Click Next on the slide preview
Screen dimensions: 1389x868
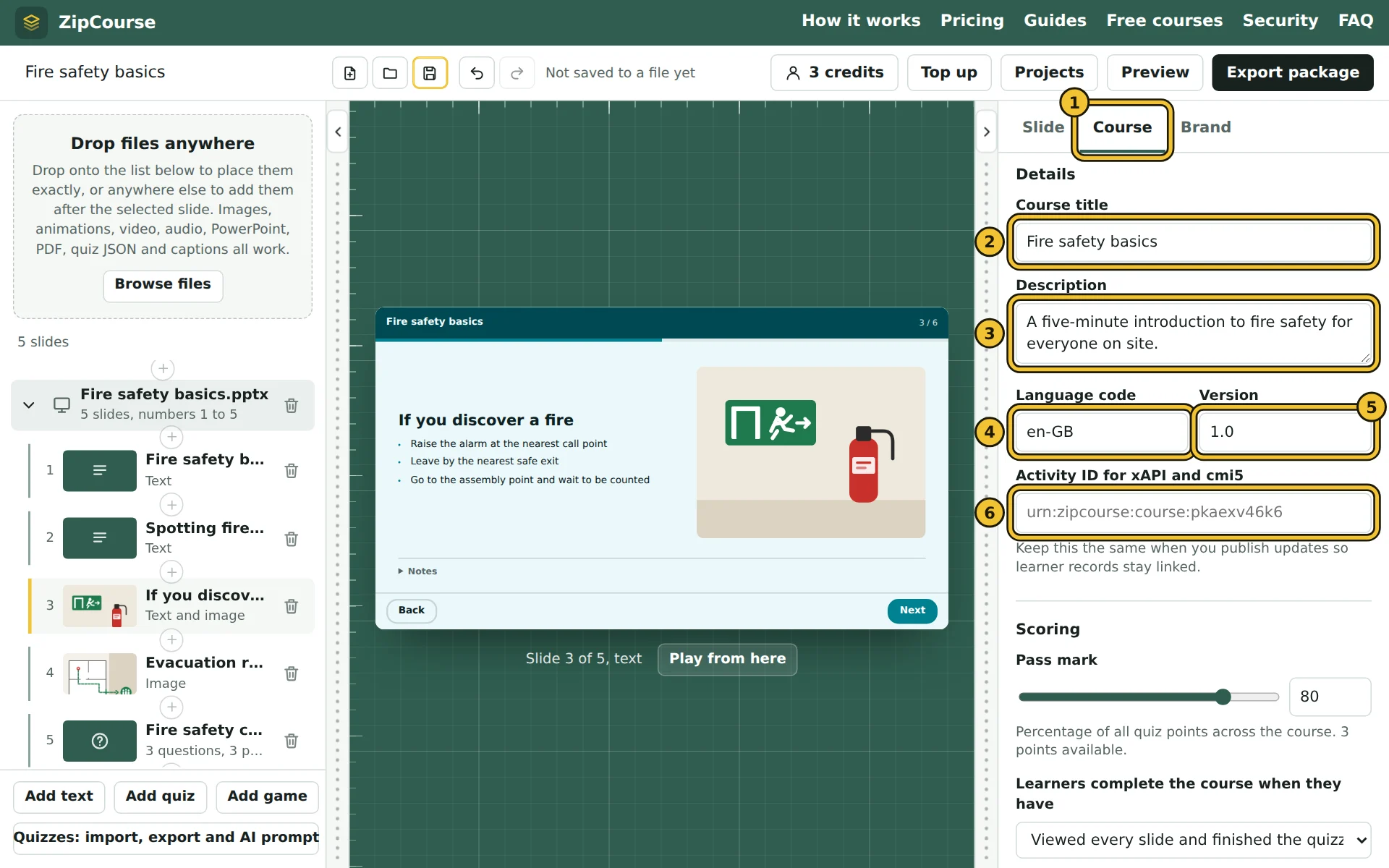912,611
